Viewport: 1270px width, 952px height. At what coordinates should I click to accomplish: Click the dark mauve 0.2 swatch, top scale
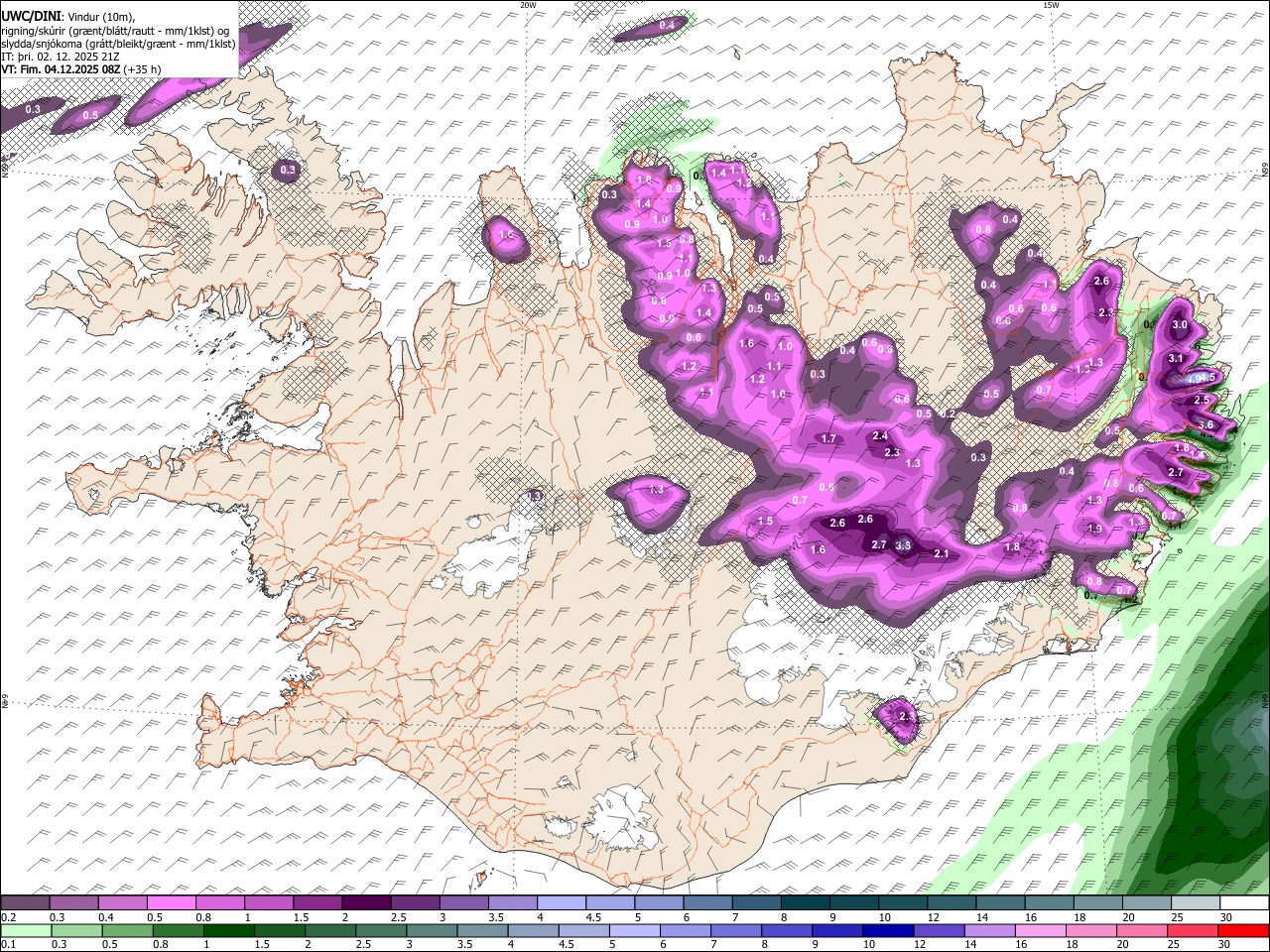pyautogui.click(x=25, y=902)
